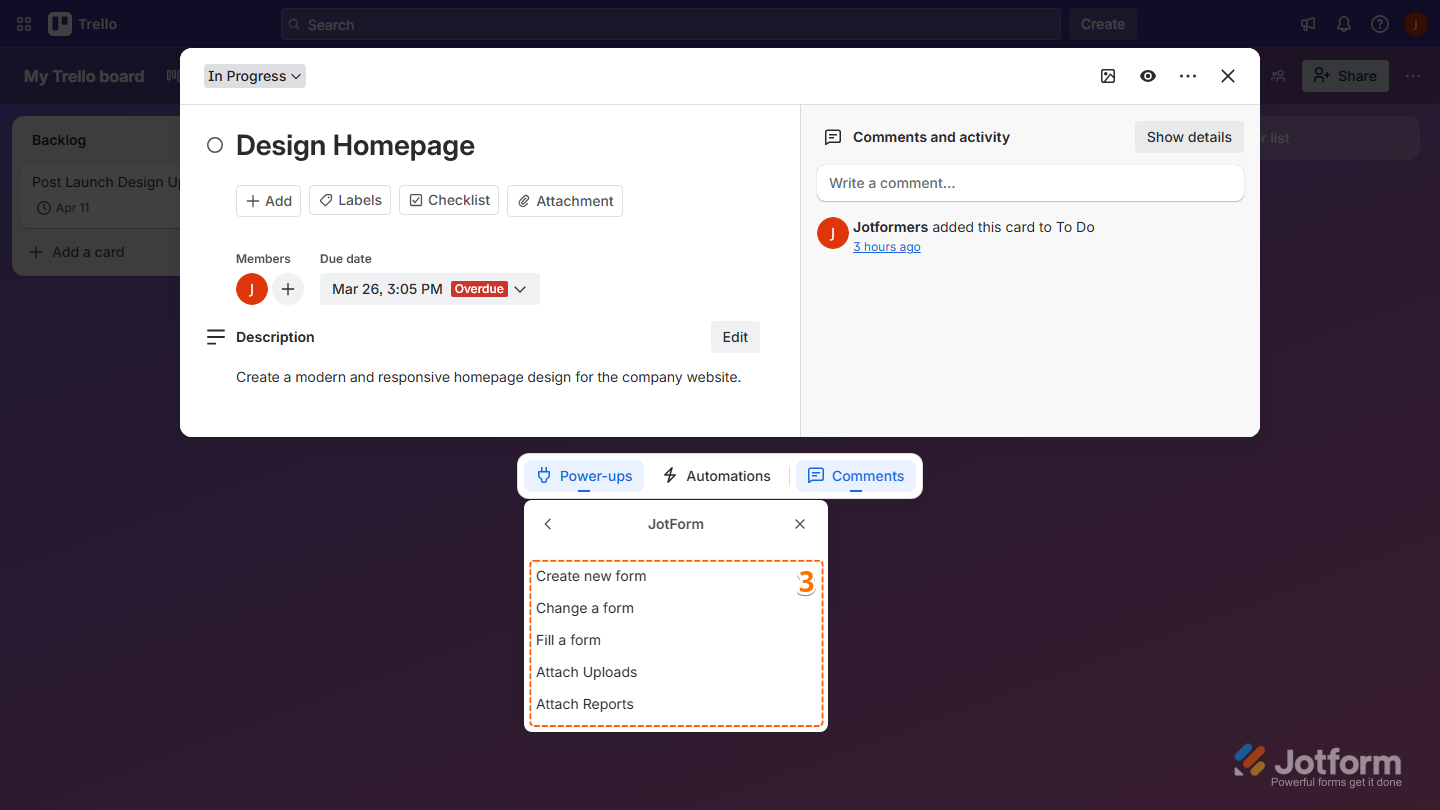
Task: Click Jotformers avatar in activity
Action: pos(833,233)
